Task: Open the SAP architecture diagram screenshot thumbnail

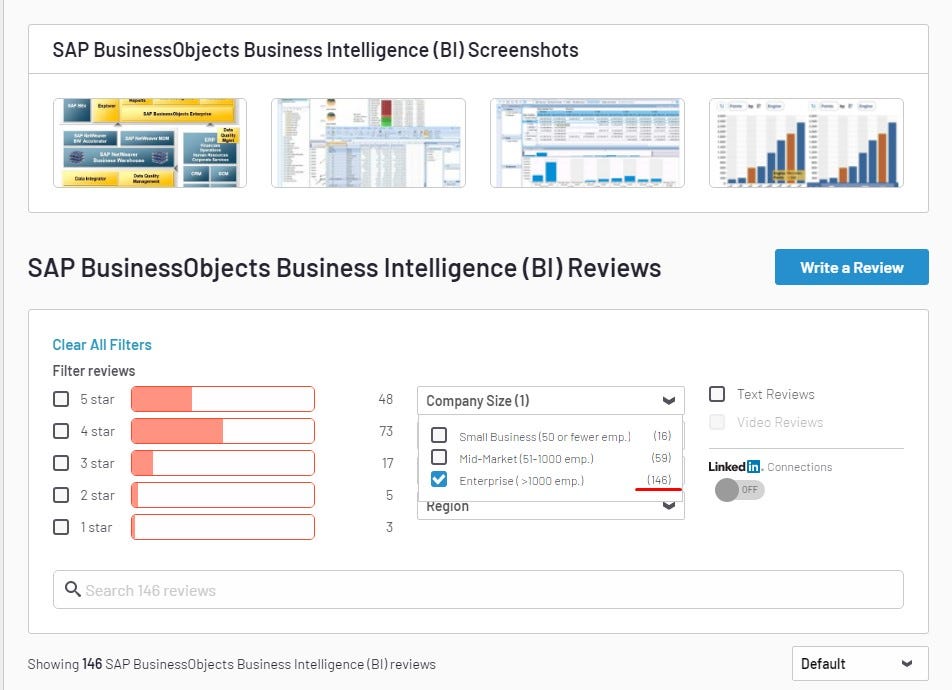Action: click(150, 143)
